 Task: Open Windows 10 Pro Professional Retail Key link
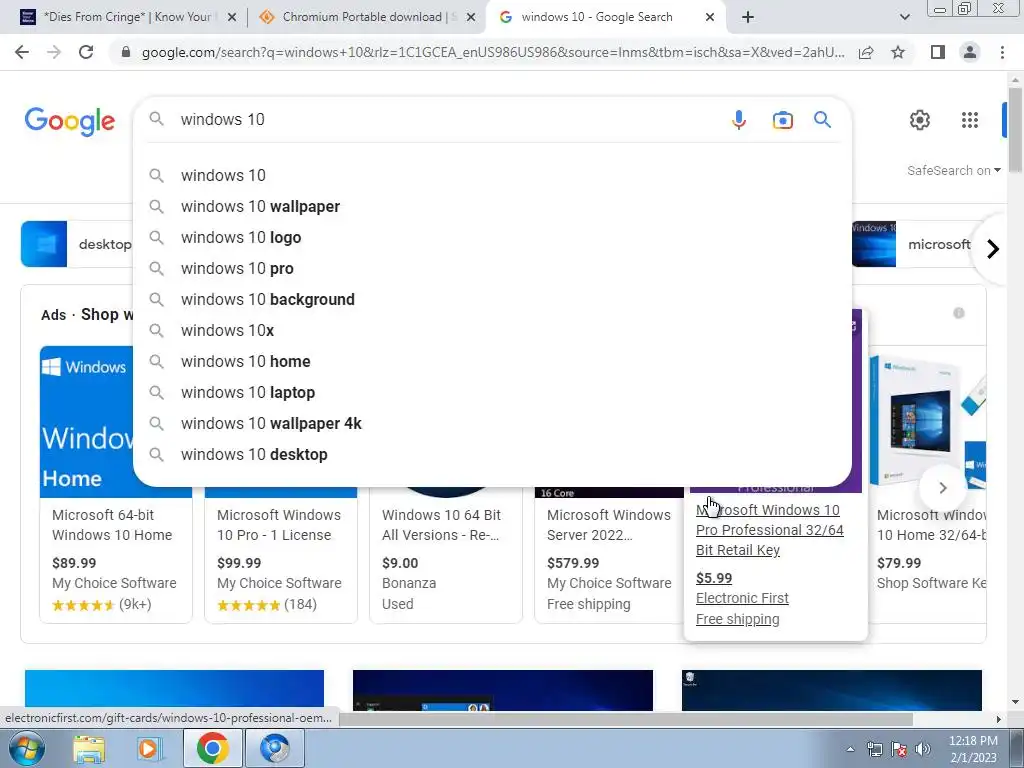point(769,530)
